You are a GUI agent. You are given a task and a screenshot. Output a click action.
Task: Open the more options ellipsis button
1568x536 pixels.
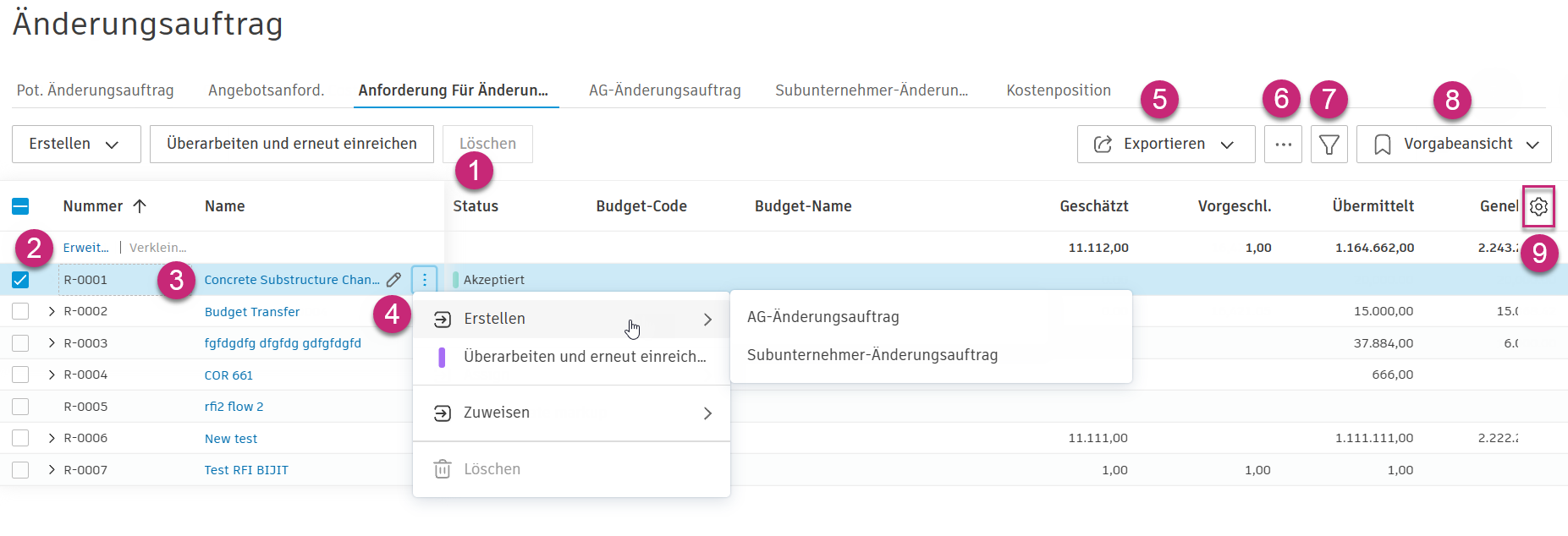point(1283,145)
